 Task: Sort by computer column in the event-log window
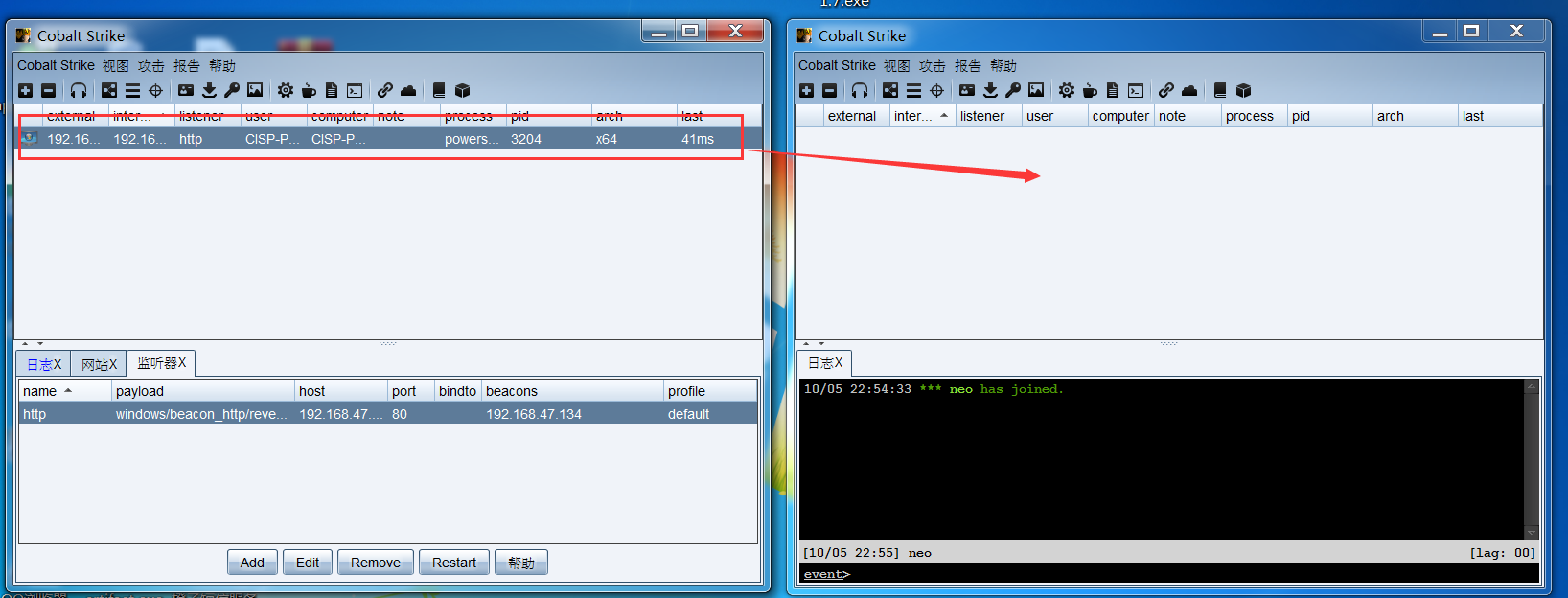[x=1121, y=116]
